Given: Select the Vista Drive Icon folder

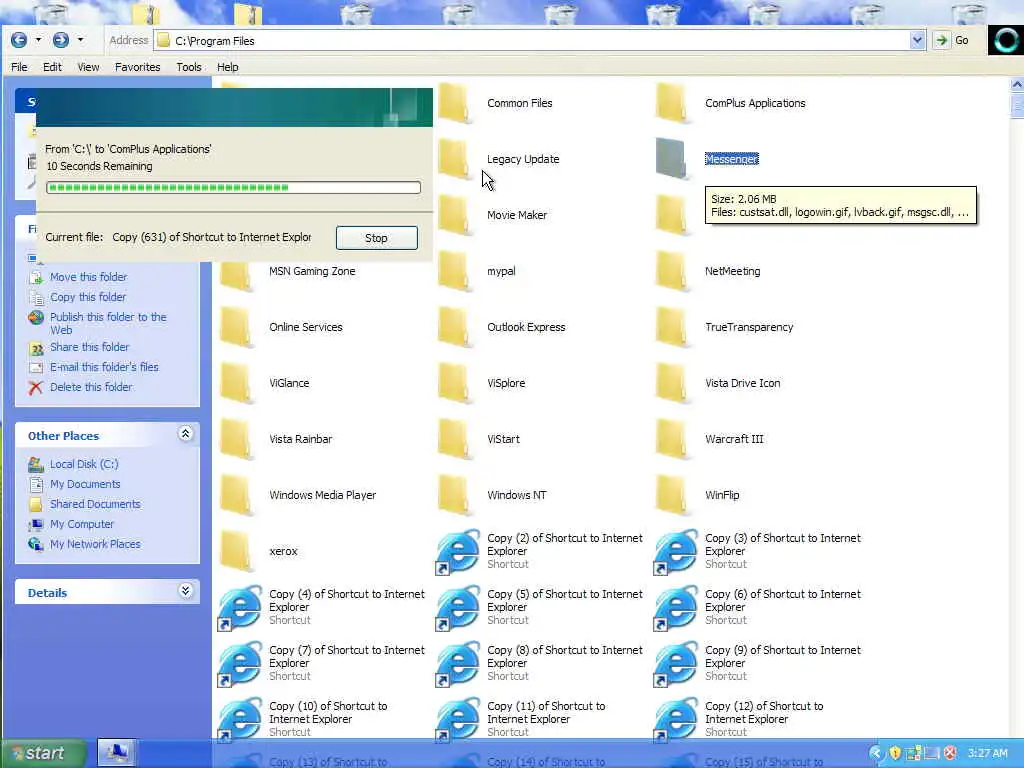Looking at the screenshot, I should (672, 383).
